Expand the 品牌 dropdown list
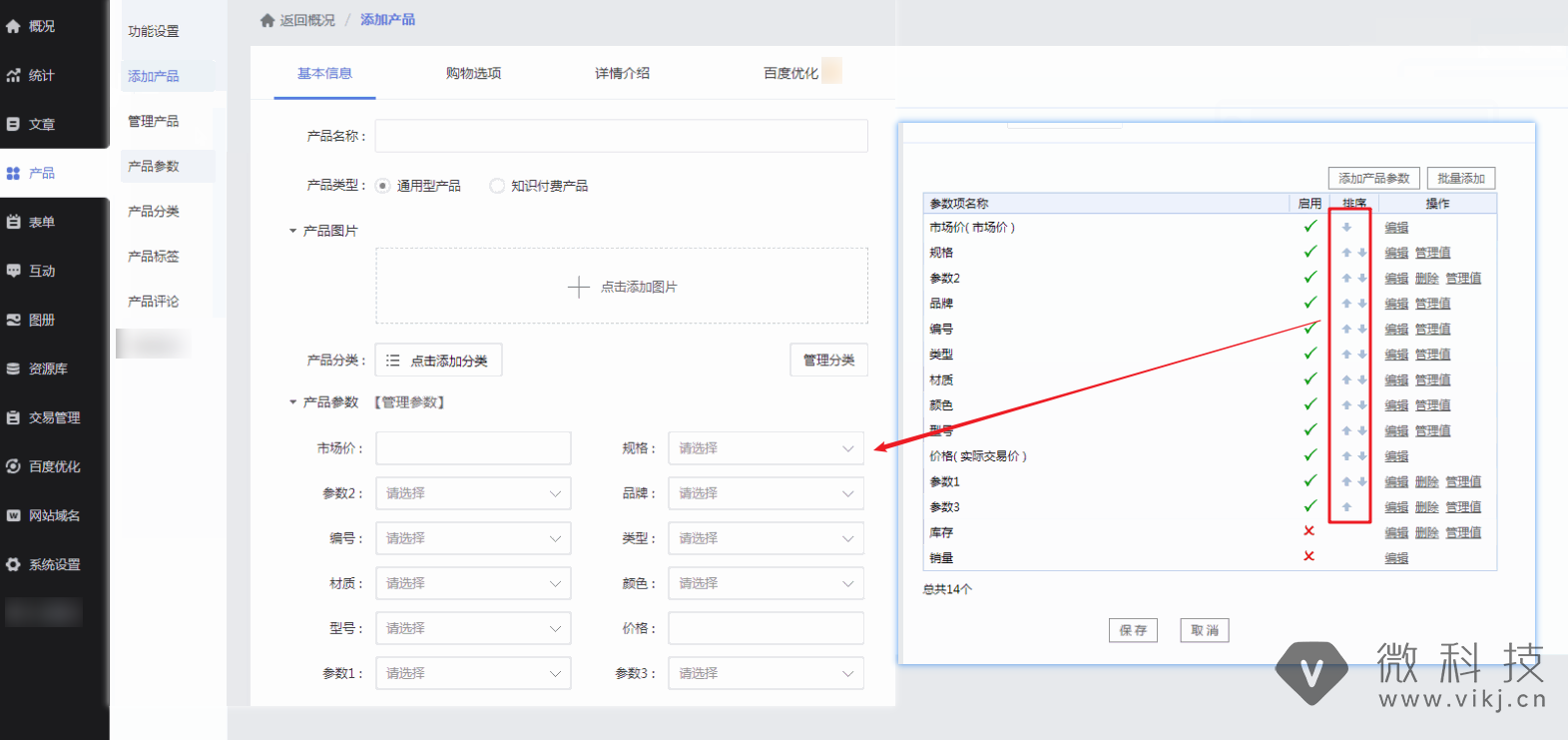 pos(766,493)
